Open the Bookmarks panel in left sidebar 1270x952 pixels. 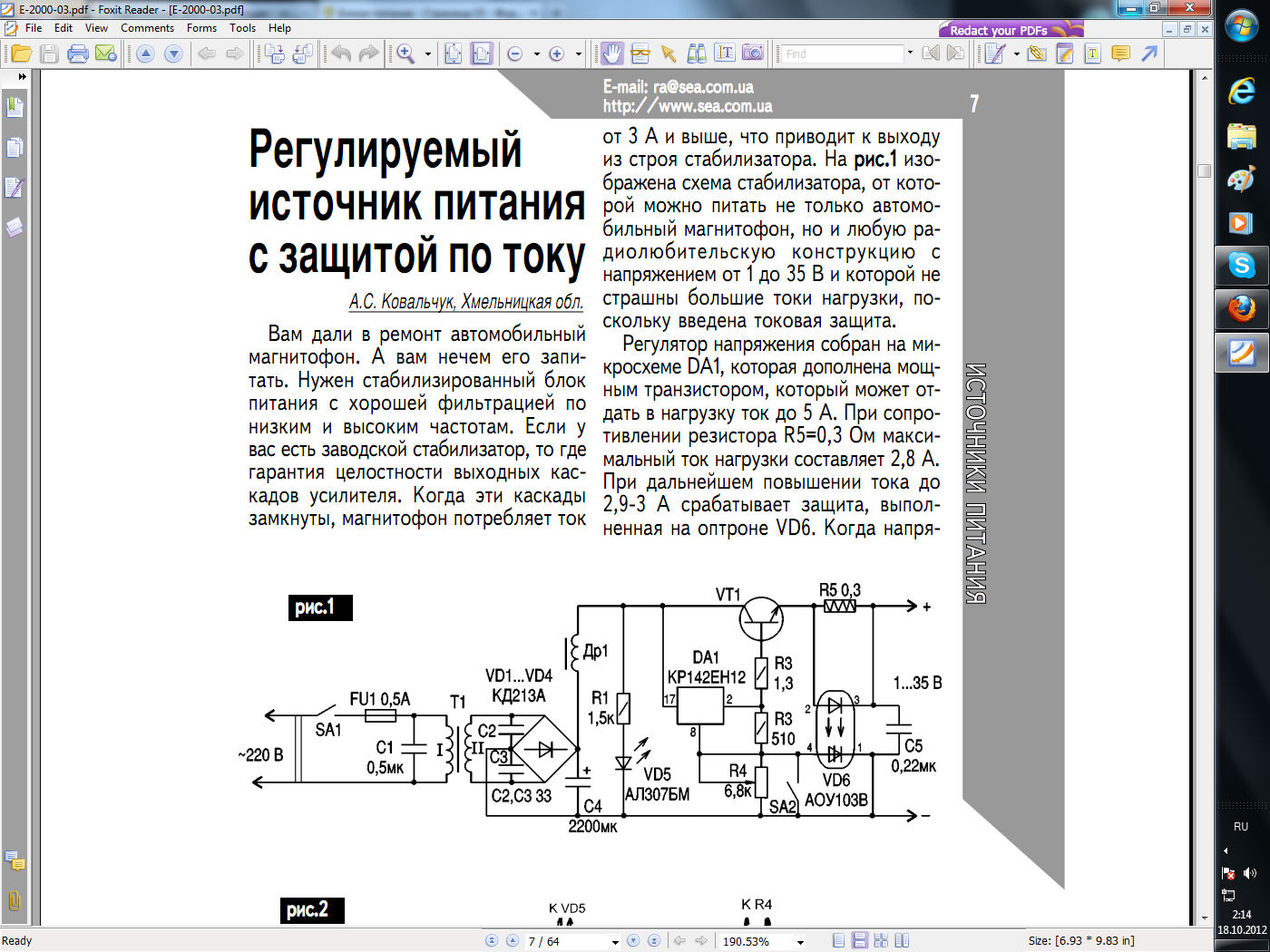(x=15, y=107)
